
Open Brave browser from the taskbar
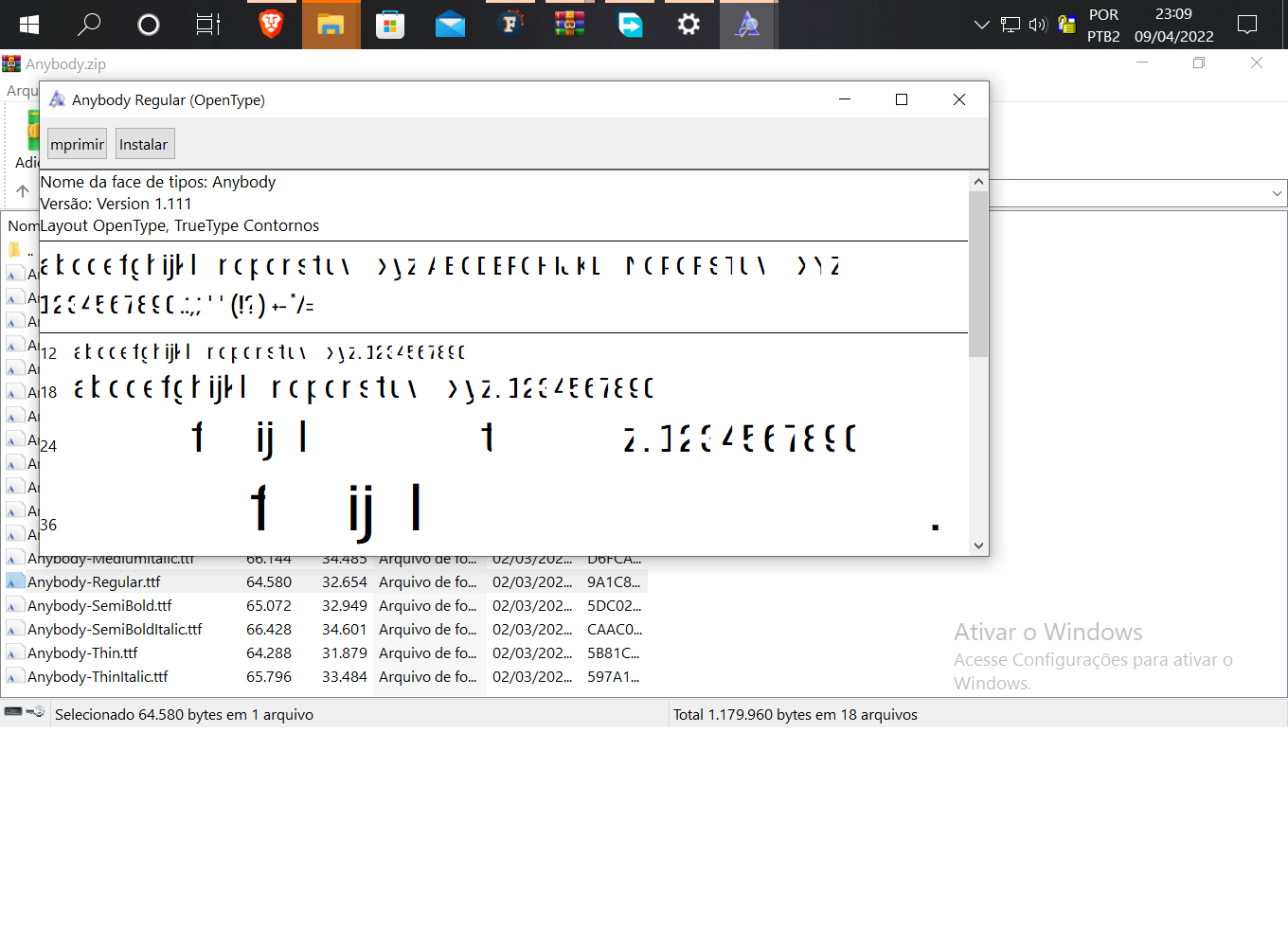coord(271,25)
